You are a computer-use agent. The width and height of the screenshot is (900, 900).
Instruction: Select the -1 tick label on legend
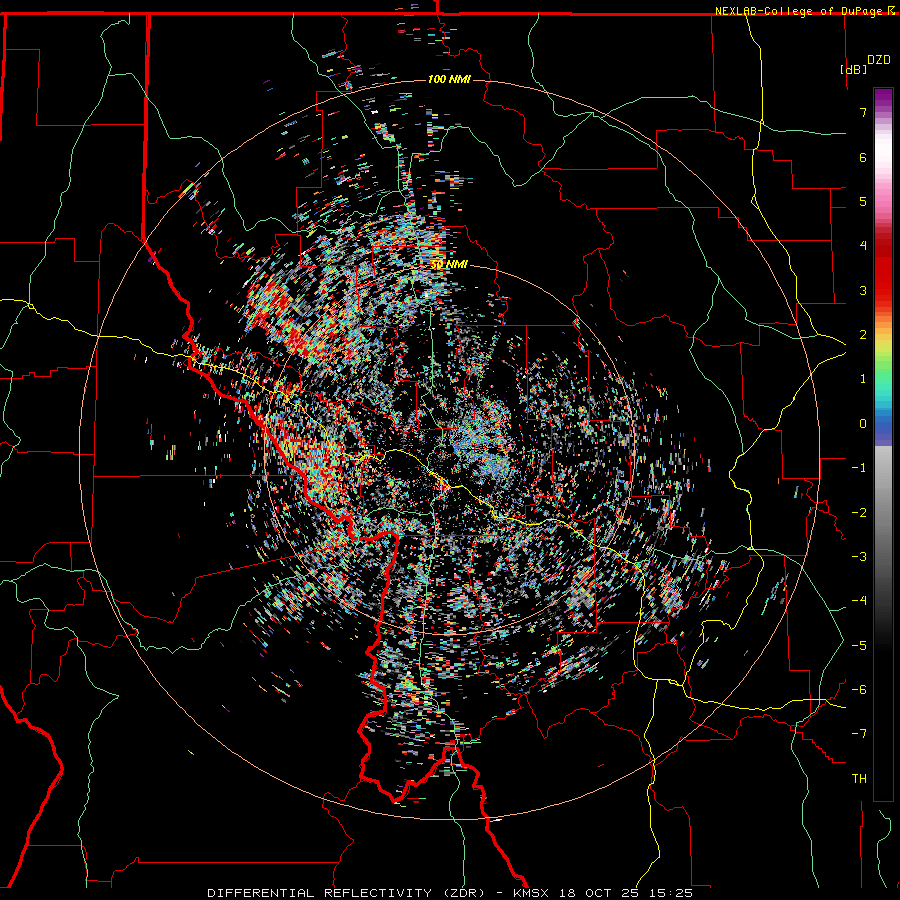[x=859, y=467]
